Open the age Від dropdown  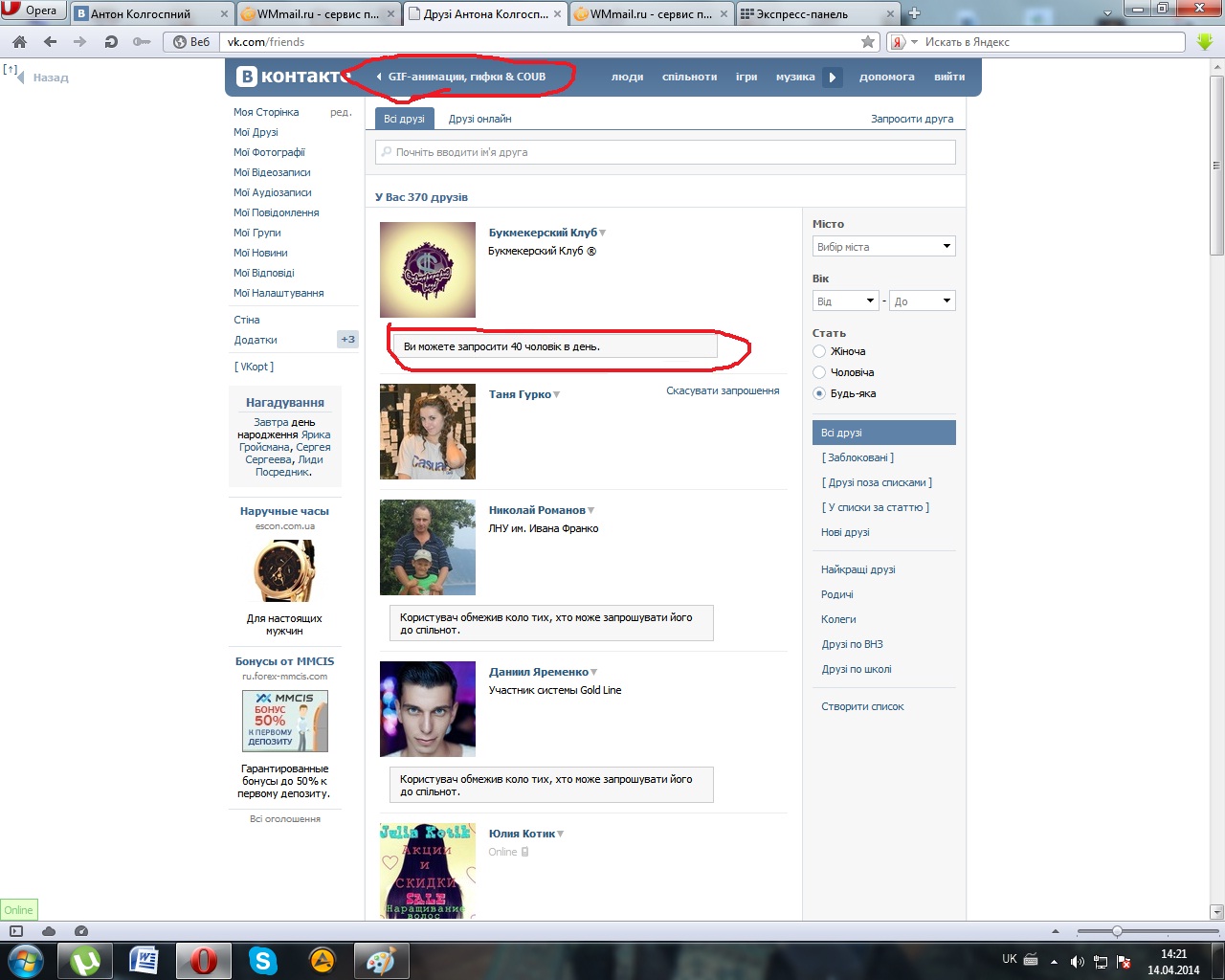point(845,301)
